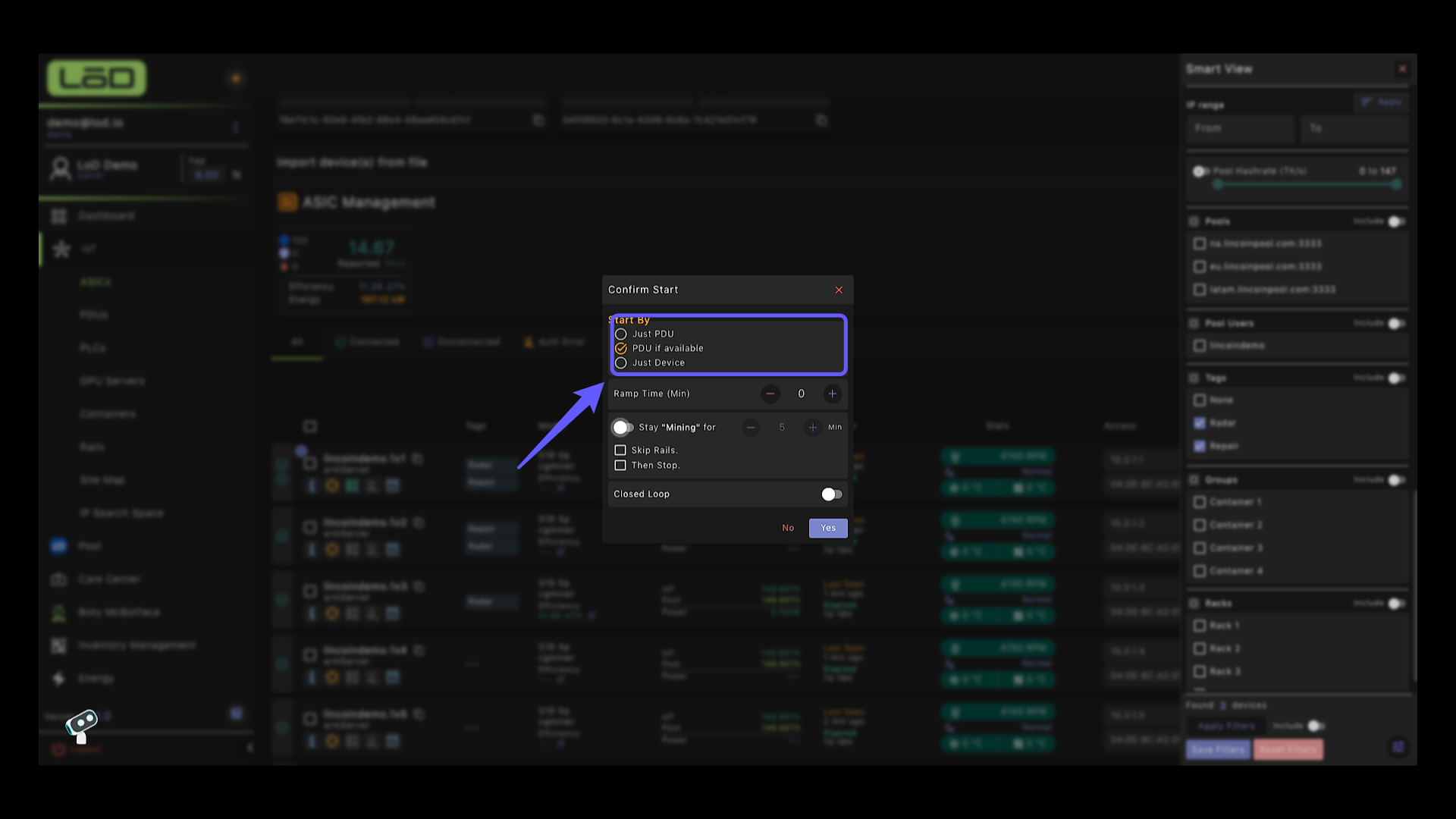Decrease Ramp Time with minus button
The width and height of the screenshot is (1456, 819).
coord(770,394)
